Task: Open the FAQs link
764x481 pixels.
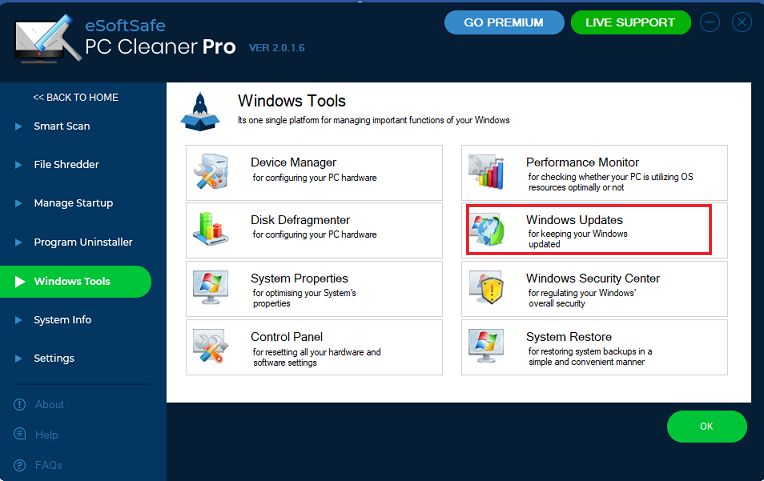Action: click(x=49, y=465)
